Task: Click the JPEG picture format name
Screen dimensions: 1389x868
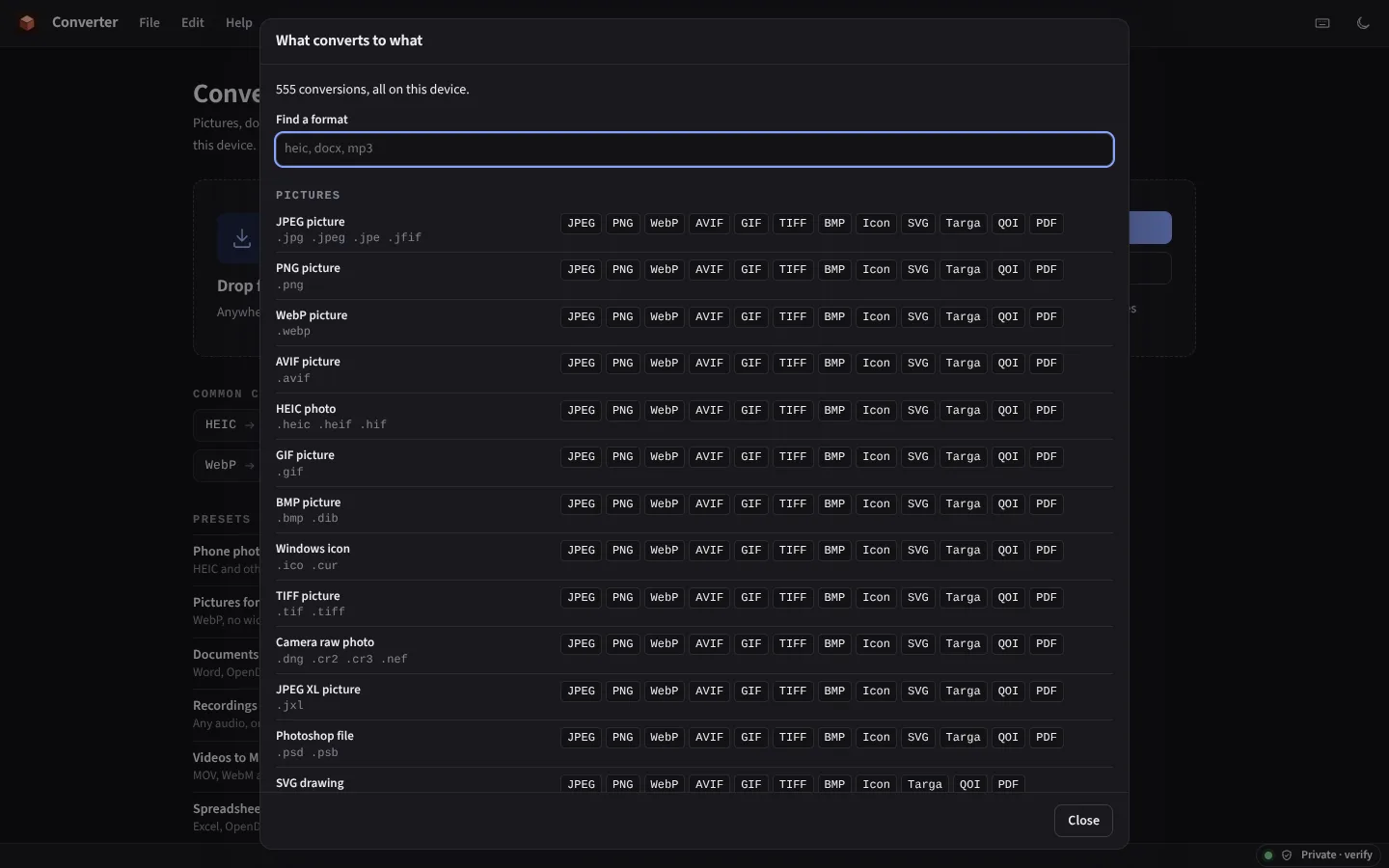Action: coord(310,222)
